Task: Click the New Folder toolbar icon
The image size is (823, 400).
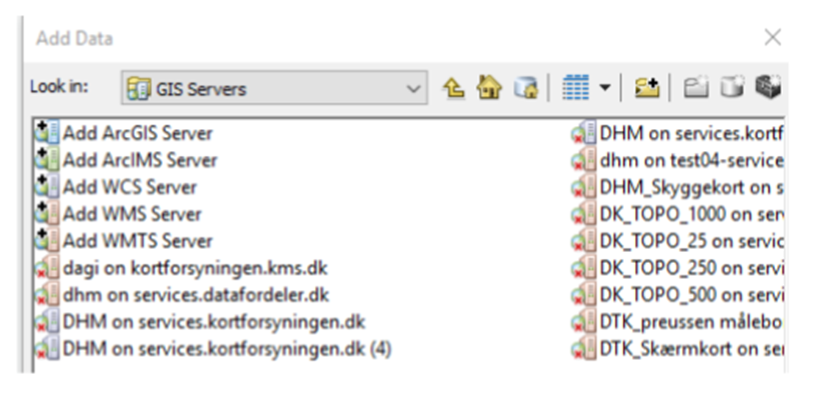Action: click(x=695, y=88)
